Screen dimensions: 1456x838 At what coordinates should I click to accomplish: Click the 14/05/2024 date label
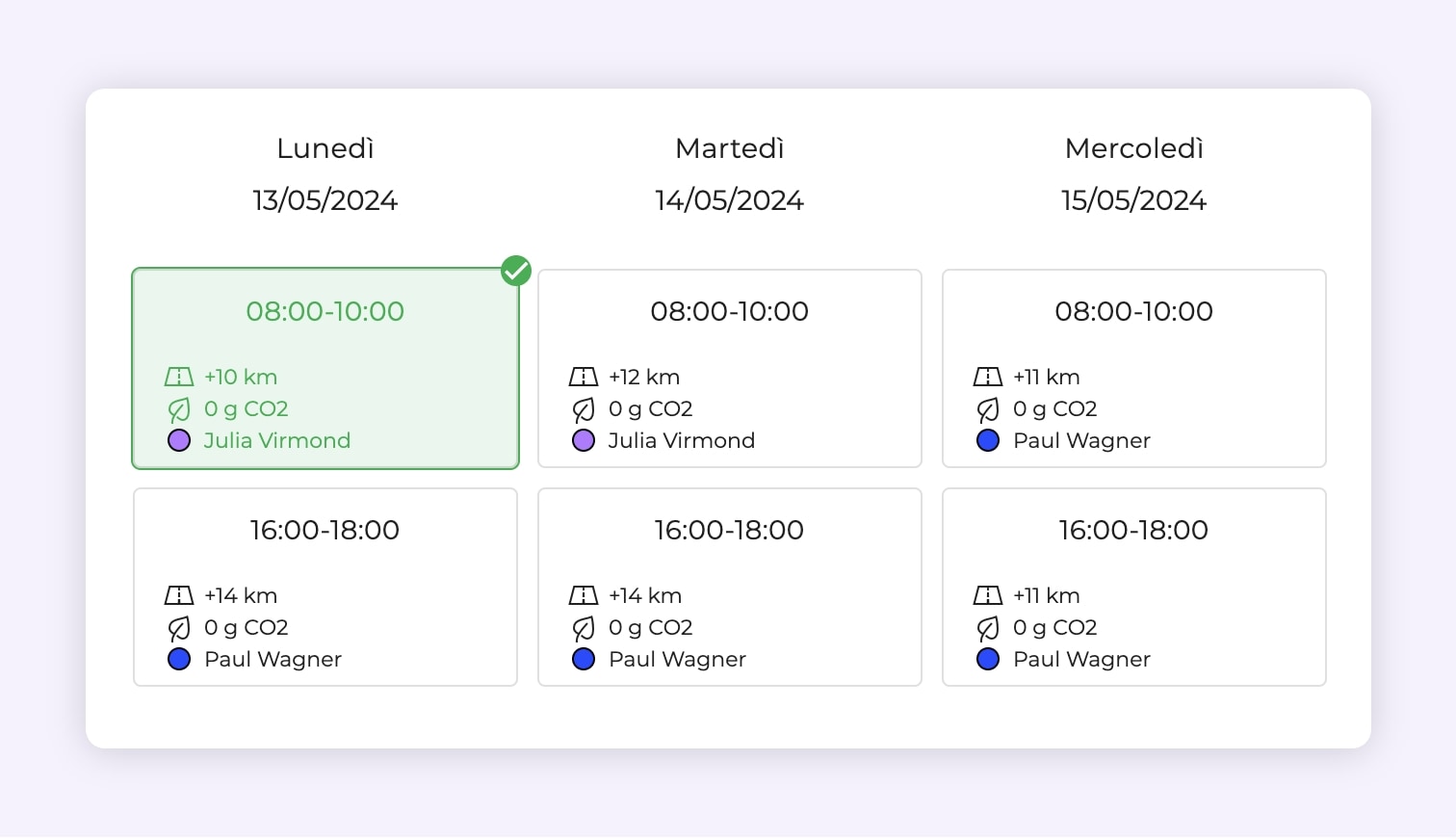click(x=729, y=200)
